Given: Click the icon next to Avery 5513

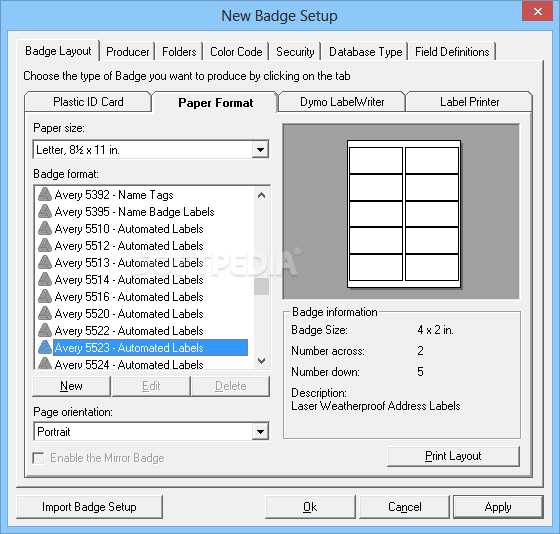Looking at the screenshot, I should pyautogui.click(x=45, y=263).
